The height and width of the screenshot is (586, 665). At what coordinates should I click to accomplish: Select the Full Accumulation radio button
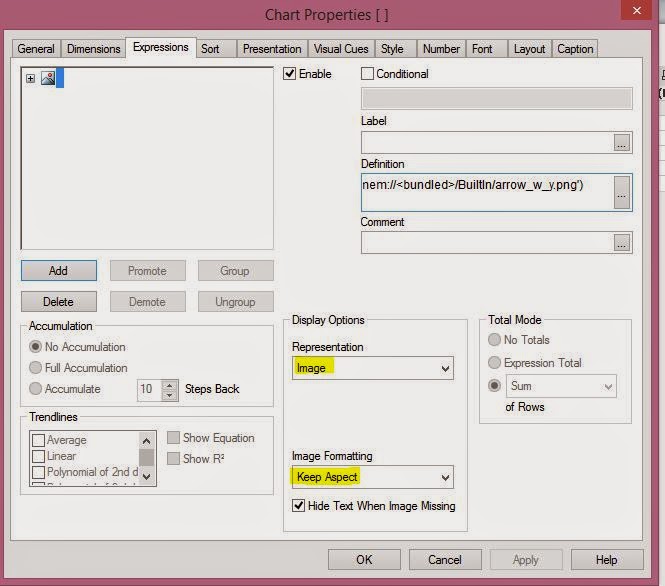pyautogui.click(x=35, y=368)
